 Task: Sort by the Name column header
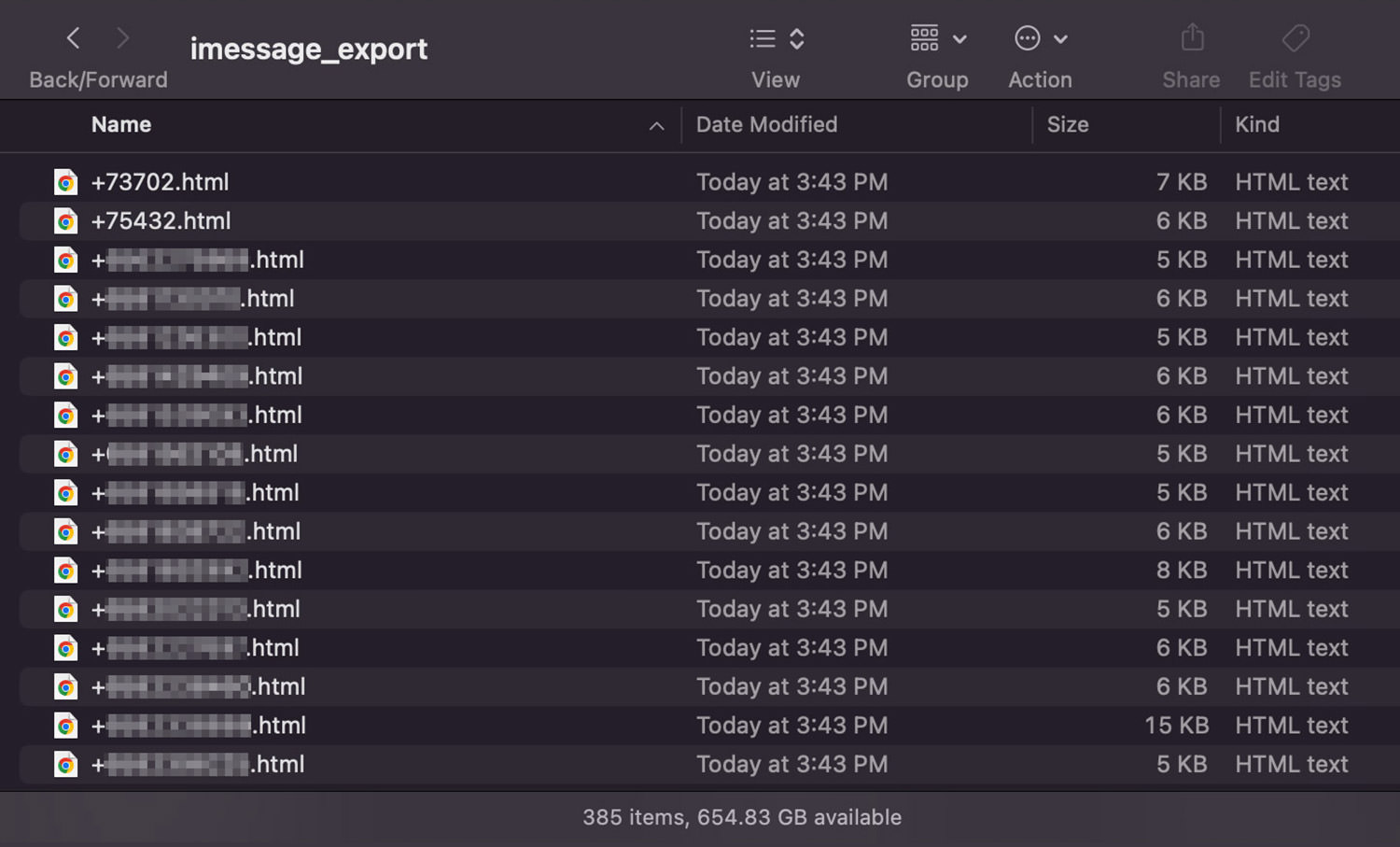pos(121,124)
